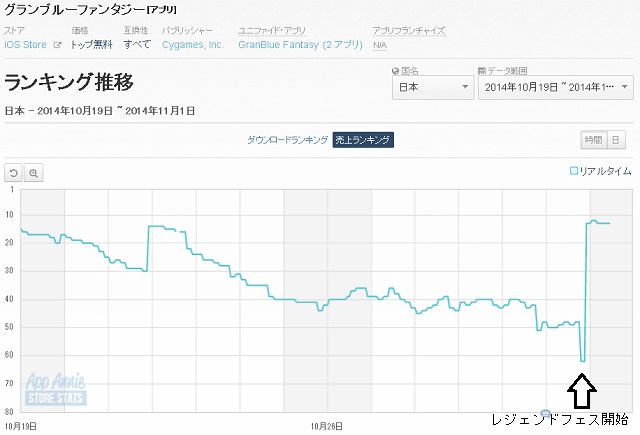Switch to 日 daily view
640x435 pixels.
coord(615,140)
